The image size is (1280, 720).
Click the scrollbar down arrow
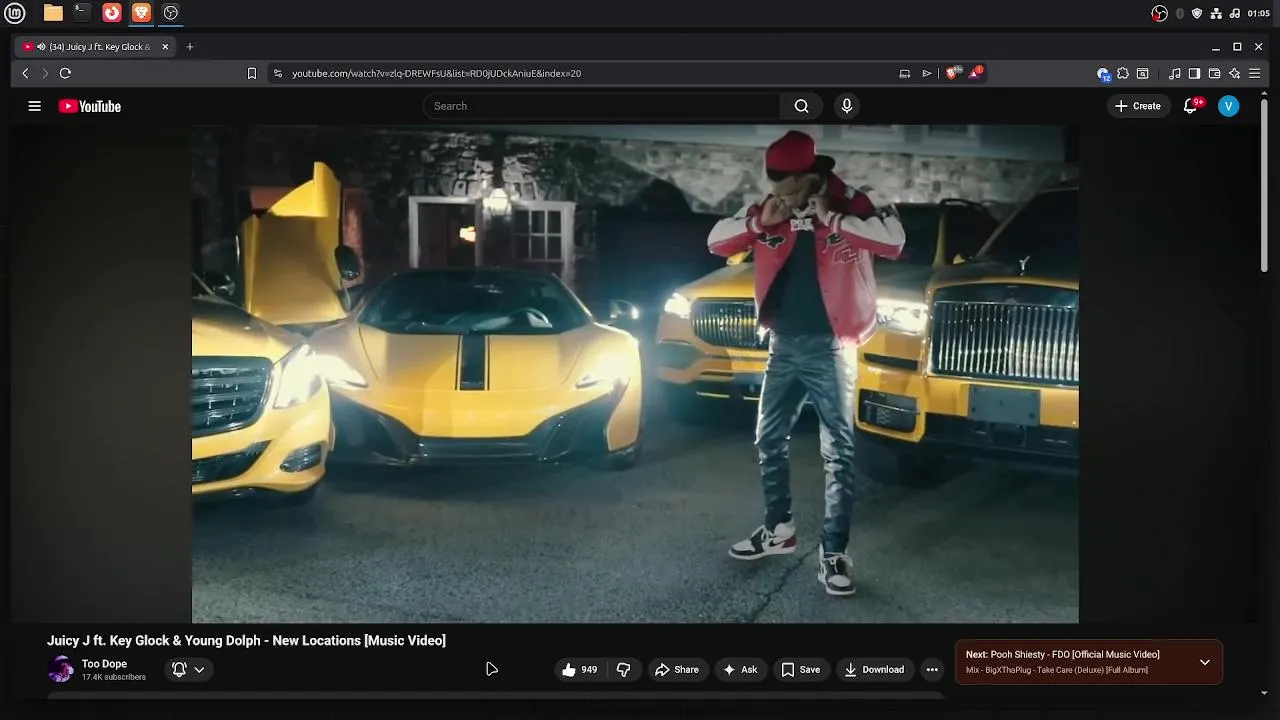pyautogui.click(x=1265, y=693)
